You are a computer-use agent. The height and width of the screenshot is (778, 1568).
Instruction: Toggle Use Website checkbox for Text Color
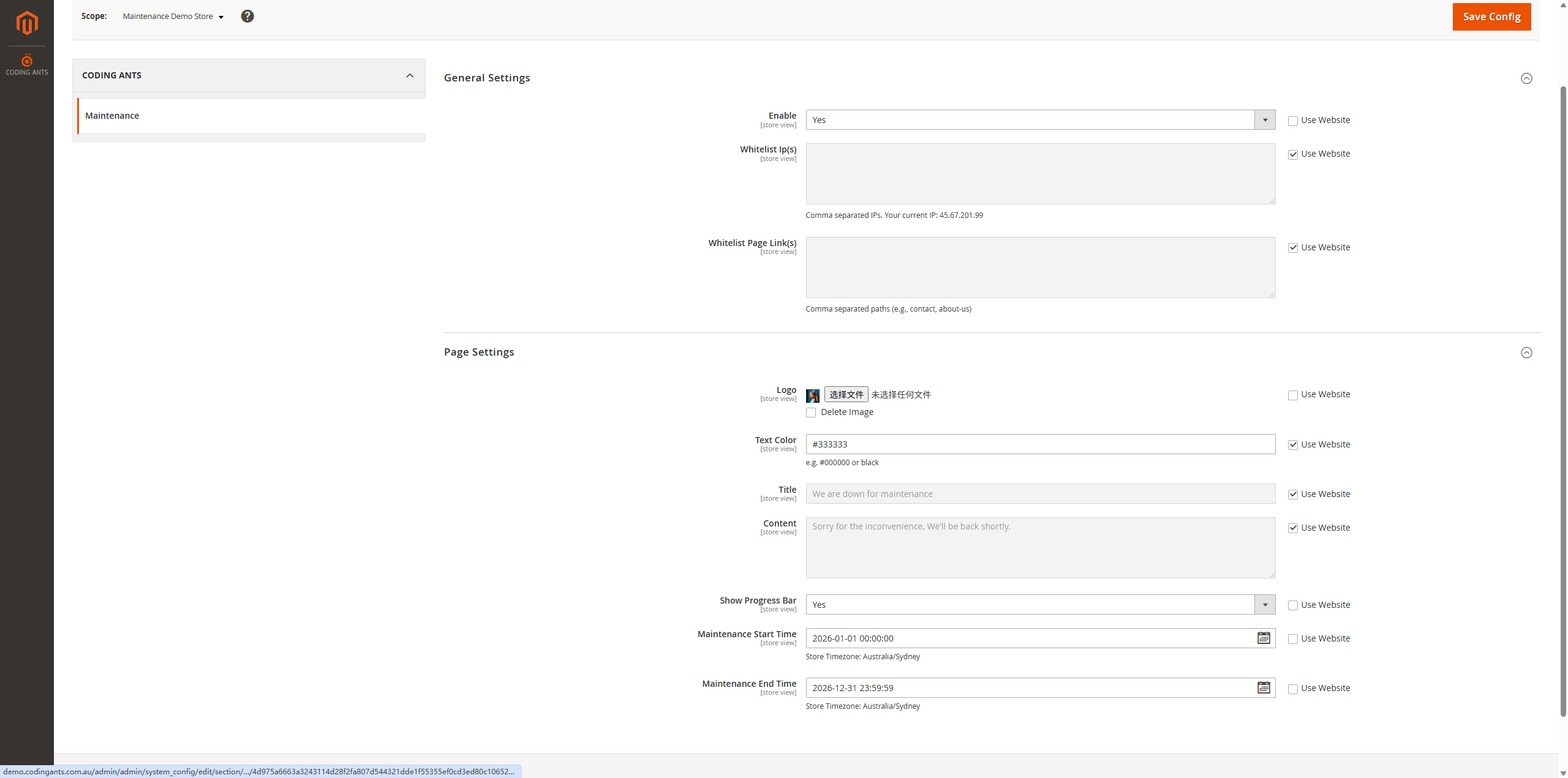click(1292, 445)
